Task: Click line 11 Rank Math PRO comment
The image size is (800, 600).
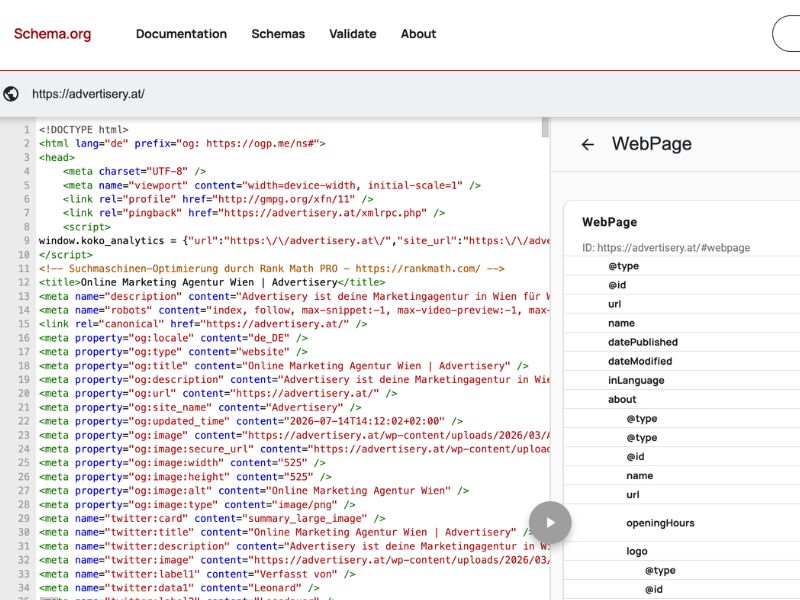Action: [271, 268]
